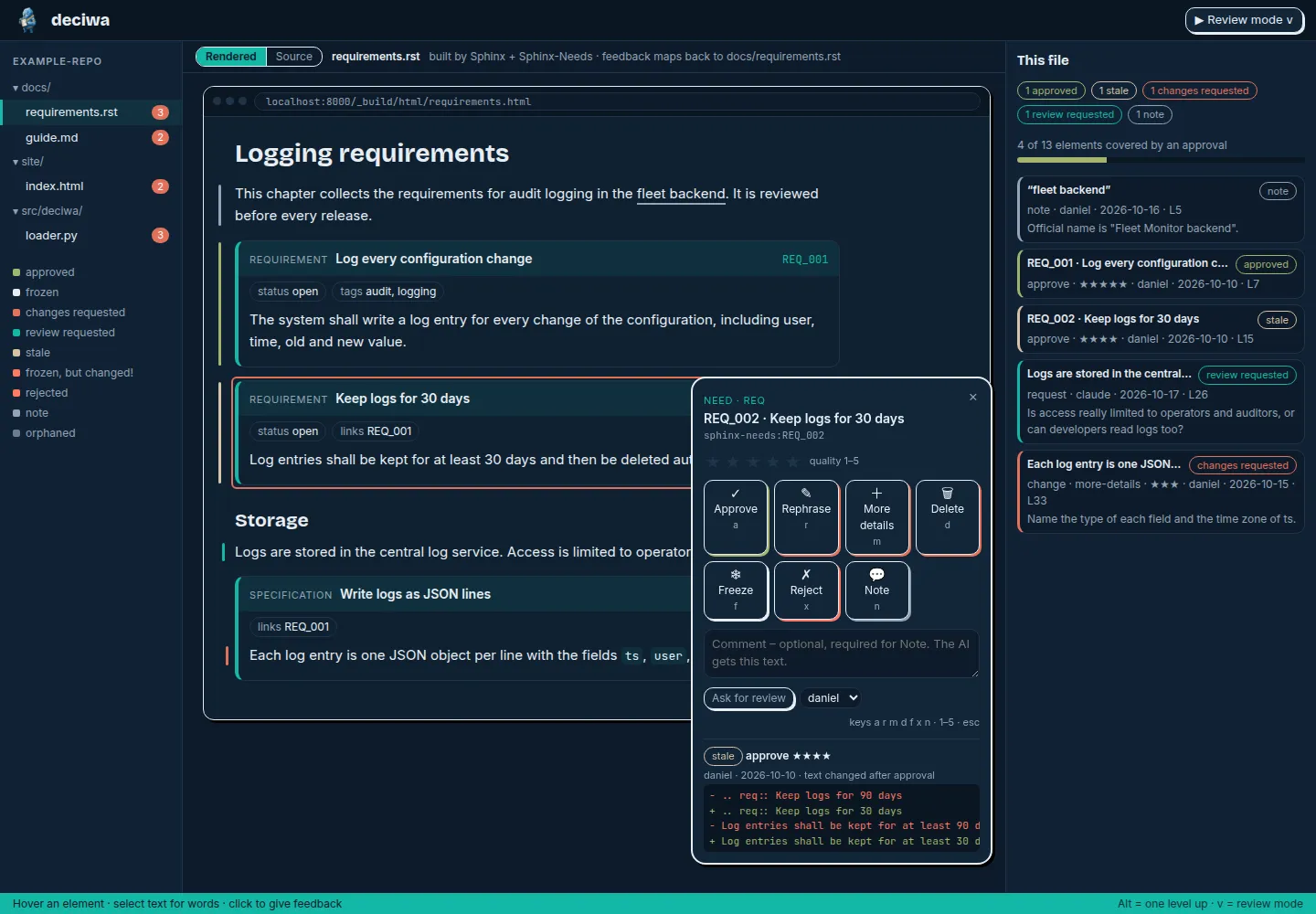This screenshot has height=914, width=1316.
Task: Open the "fleet backend" note card
Action: (1161, 209)
